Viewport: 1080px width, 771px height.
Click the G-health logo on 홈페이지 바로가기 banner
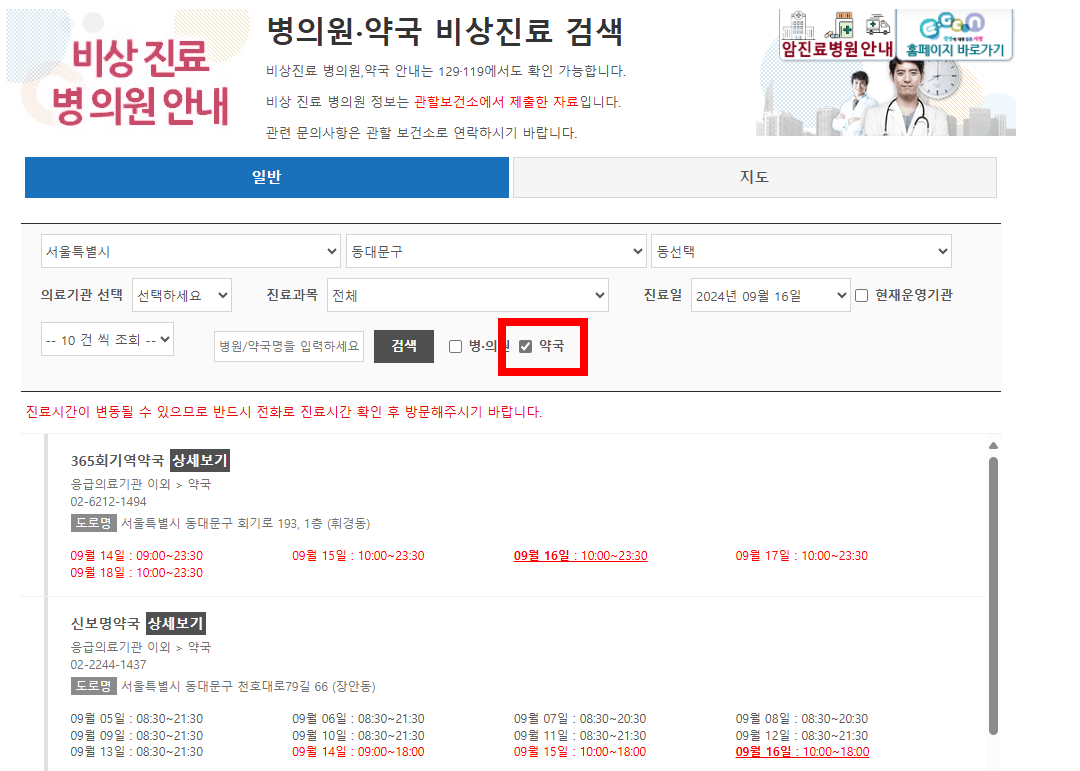coord(953,24)
